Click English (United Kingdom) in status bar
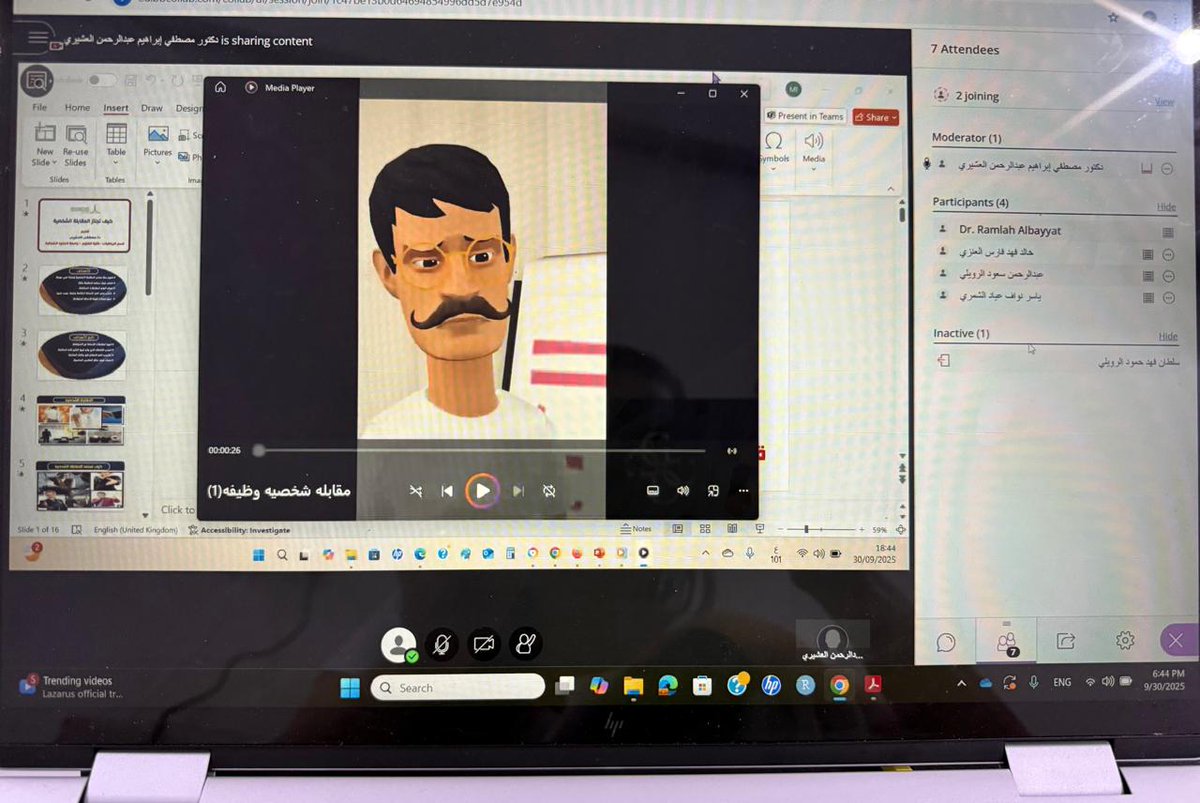Screen dimensions: 1200x803 click(134, 530)
